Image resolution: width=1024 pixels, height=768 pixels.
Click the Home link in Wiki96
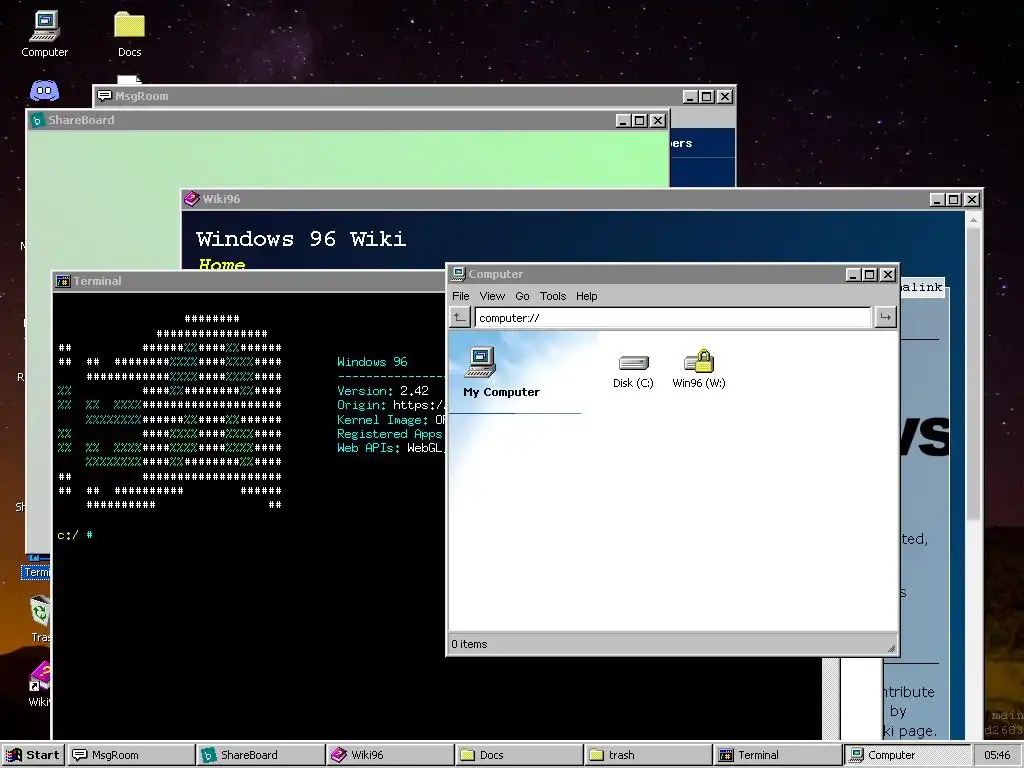tap(222, 264)
